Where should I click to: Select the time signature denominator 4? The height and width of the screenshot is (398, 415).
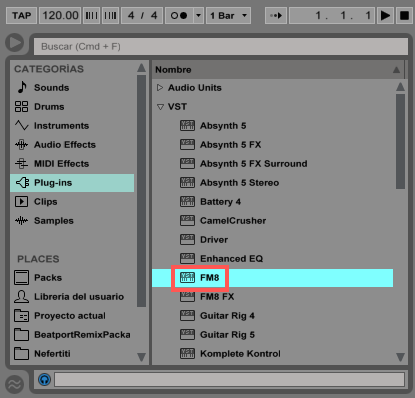(154, 16)
